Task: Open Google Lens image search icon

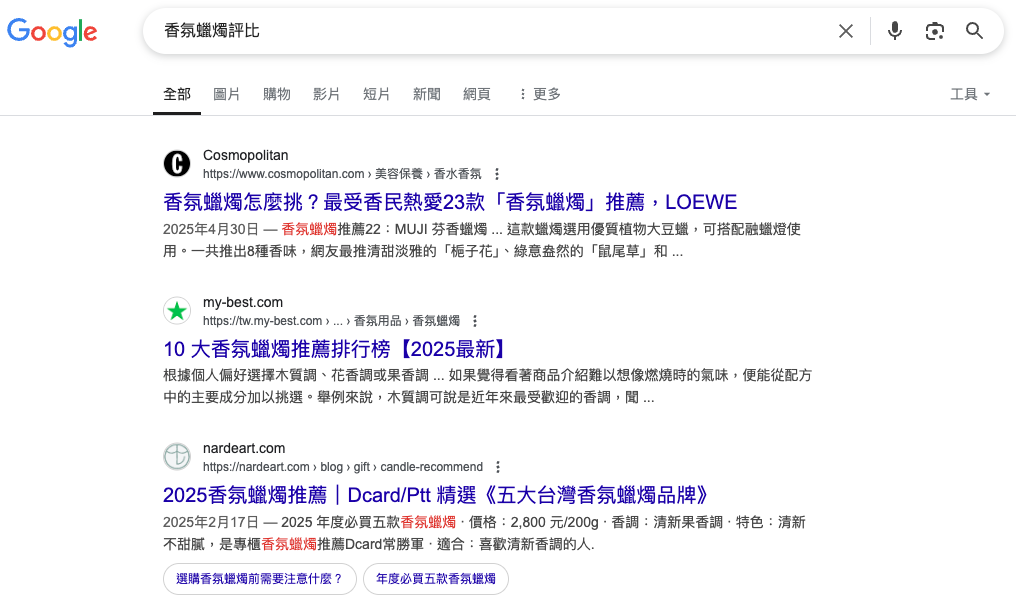Action: [x=934, y=31]
